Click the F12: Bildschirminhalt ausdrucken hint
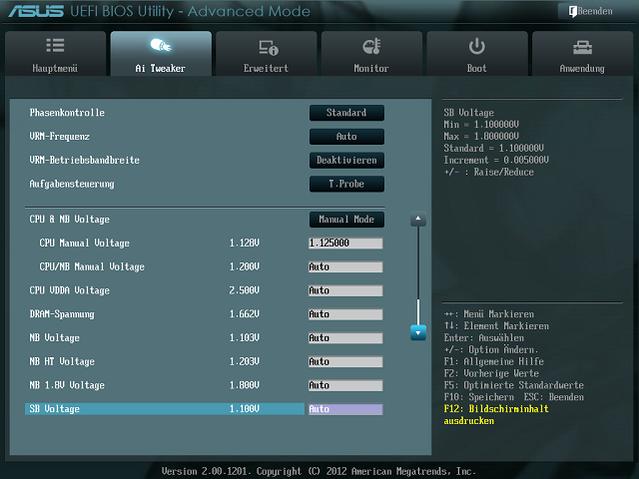Image resolution: width=639 pixels, height=479 pixels. click(496, 415)
